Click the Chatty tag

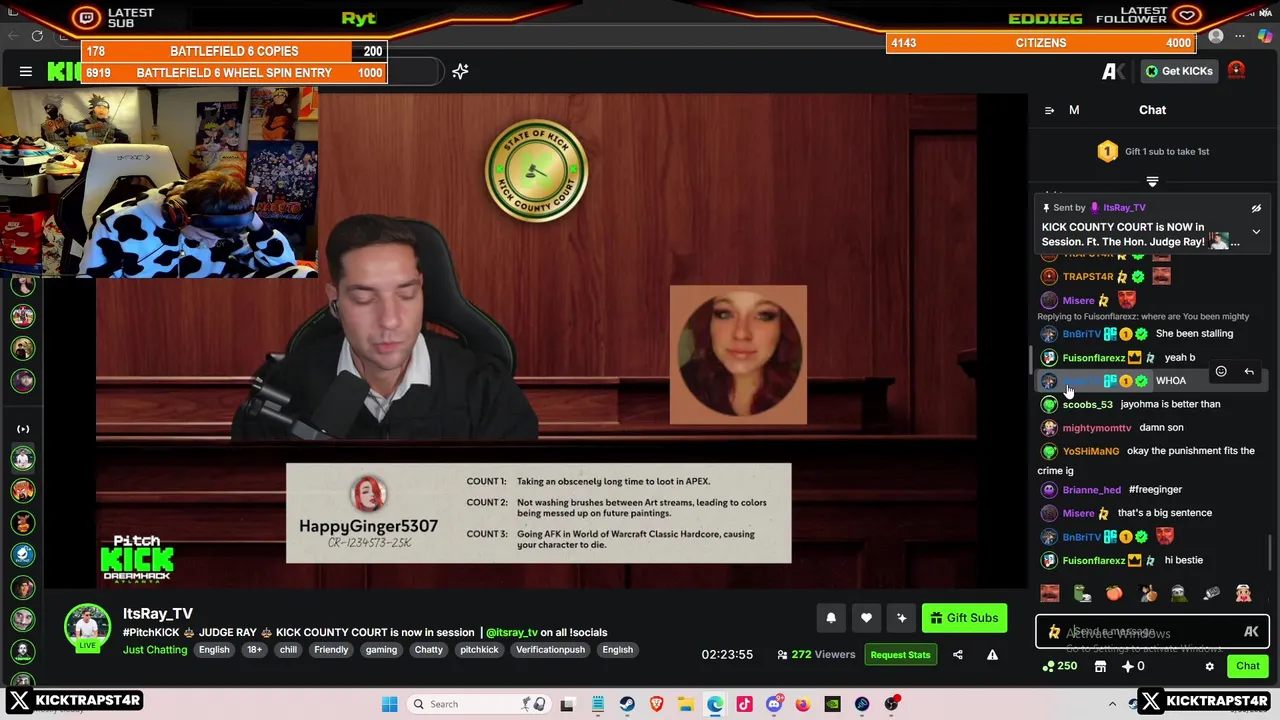click(428, 650)
